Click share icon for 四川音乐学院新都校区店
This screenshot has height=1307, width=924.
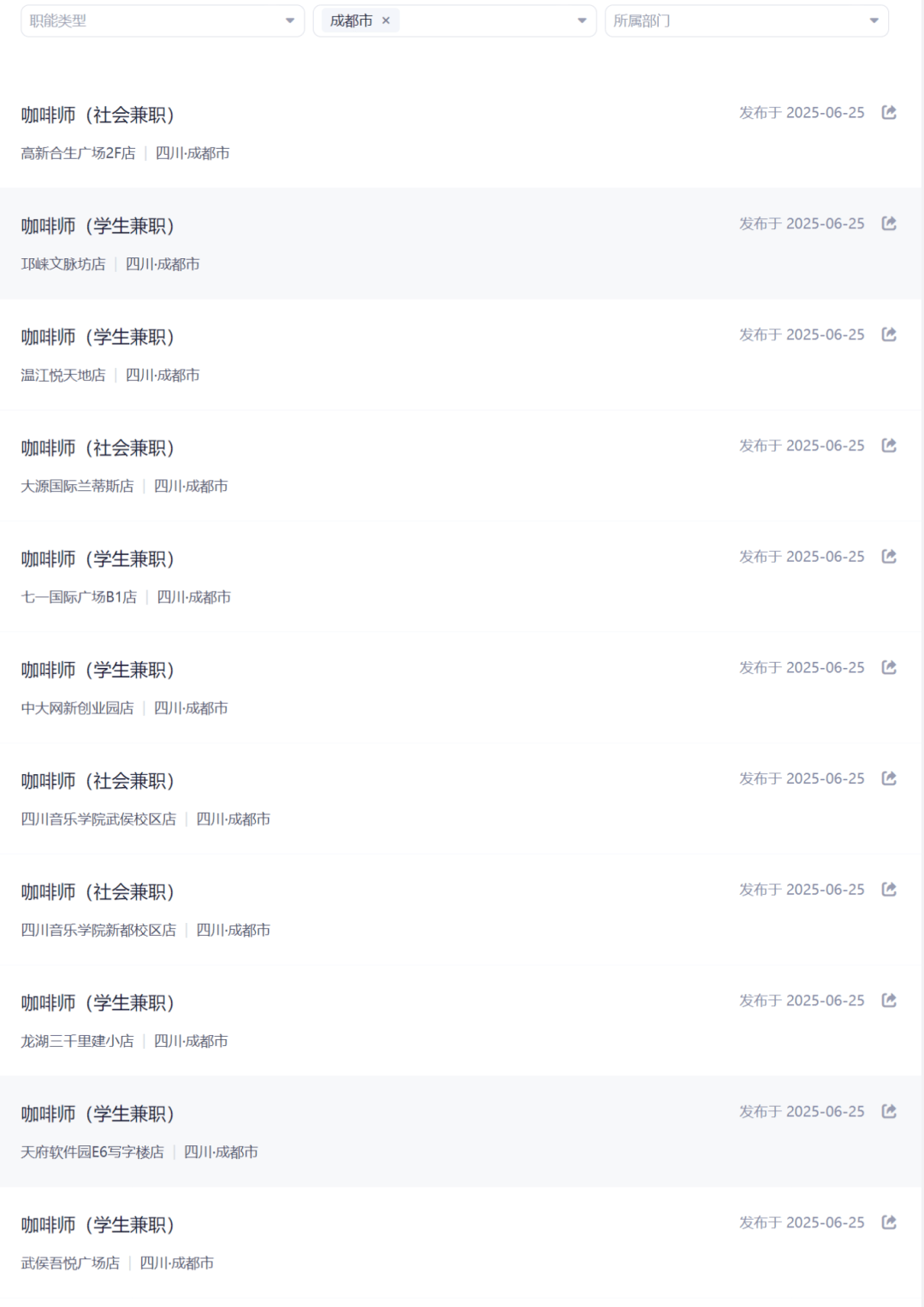pos(889,890)
